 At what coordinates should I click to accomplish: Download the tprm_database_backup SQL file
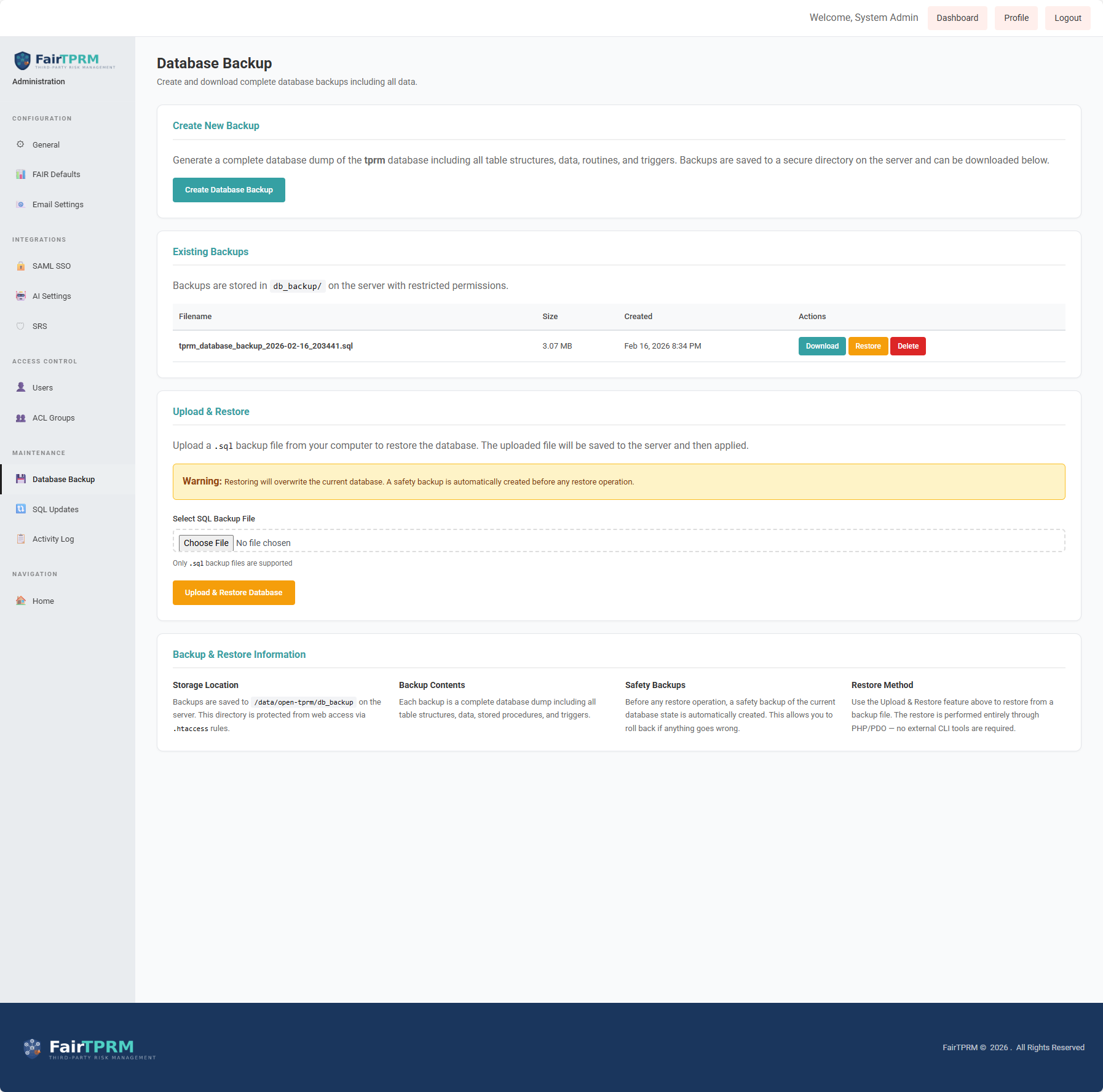(821, 346)
